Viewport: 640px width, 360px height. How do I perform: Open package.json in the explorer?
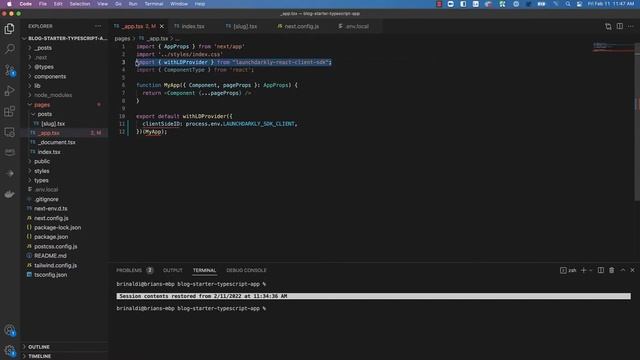click(51, 237)
